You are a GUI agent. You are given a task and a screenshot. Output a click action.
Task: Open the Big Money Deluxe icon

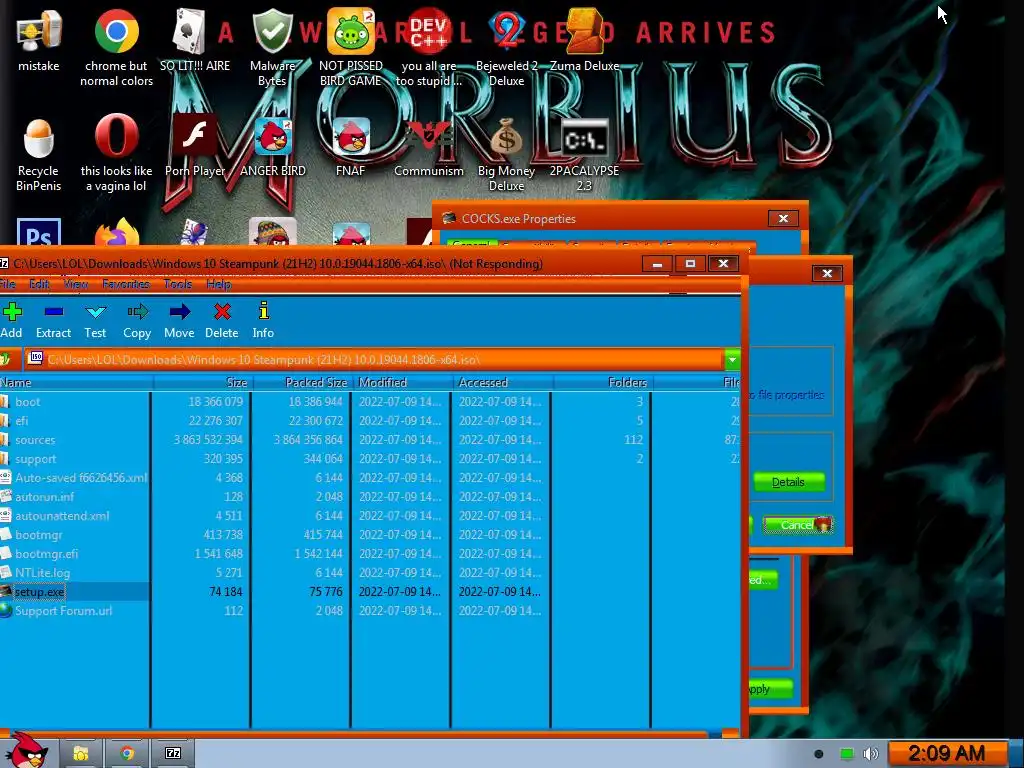(507, 155)
